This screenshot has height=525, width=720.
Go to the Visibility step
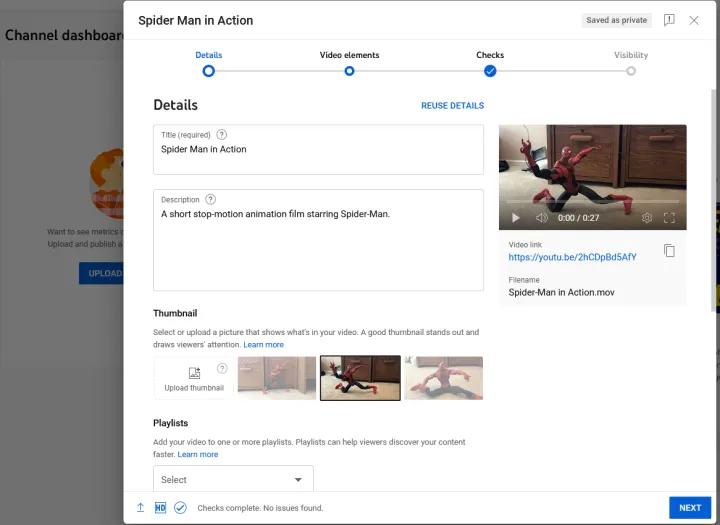630,70
